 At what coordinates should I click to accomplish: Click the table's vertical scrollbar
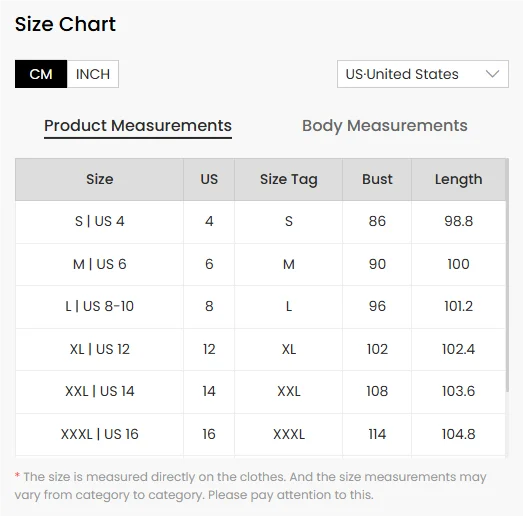point(507,275)
